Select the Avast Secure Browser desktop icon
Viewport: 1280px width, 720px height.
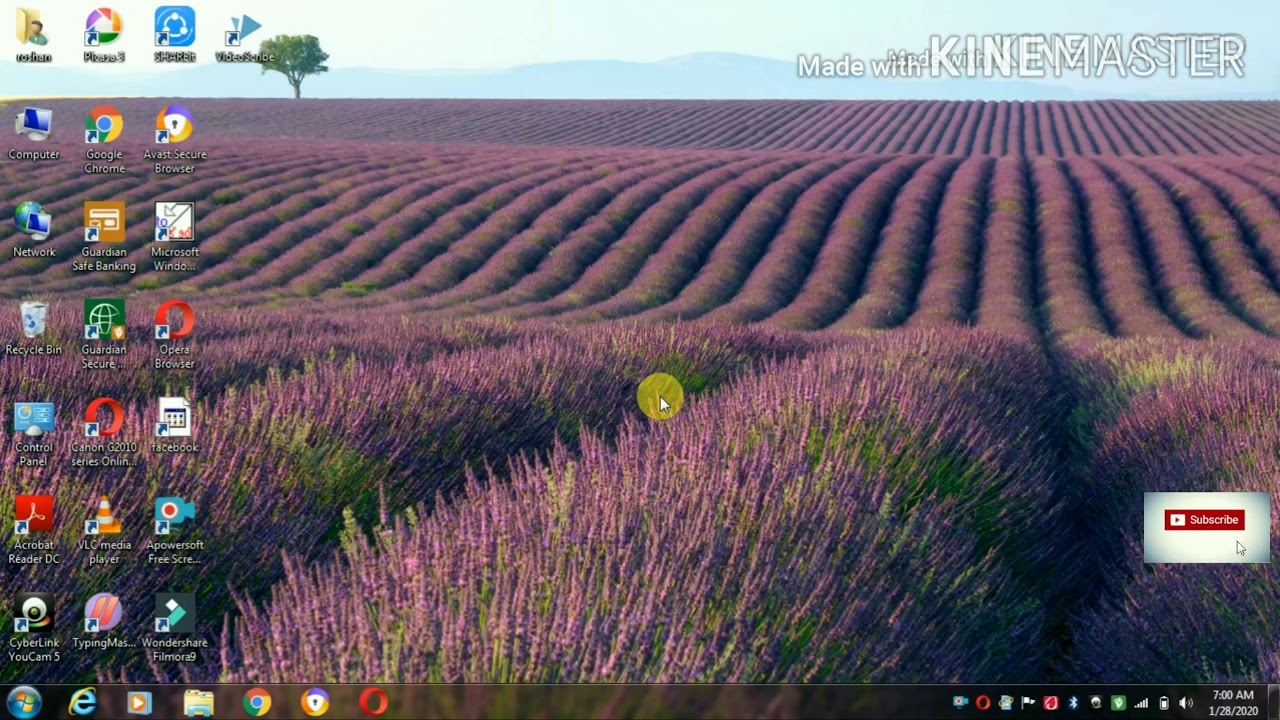[x=174, y=139]
